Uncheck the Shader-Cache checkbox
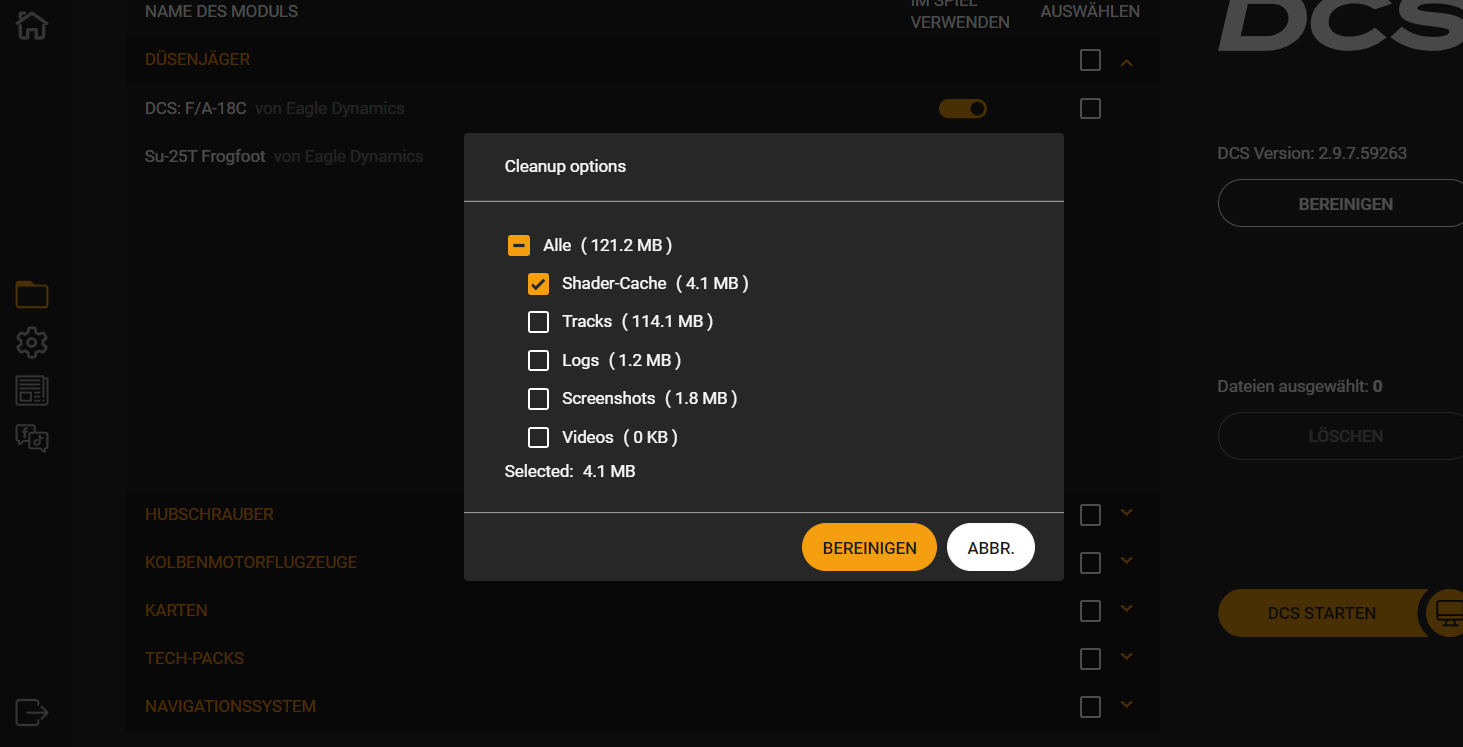 pyautogui.click(x=538, y=284)
